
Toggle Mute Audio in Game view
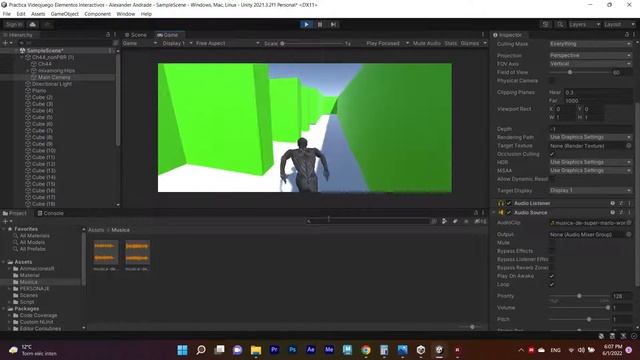(x=427, y=43)
